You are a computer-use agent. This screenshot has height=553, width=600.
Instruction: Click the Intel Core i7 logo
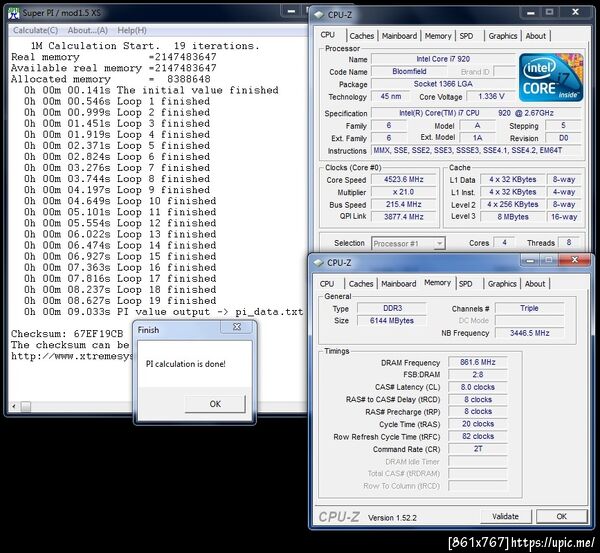[x=551, y=78]
